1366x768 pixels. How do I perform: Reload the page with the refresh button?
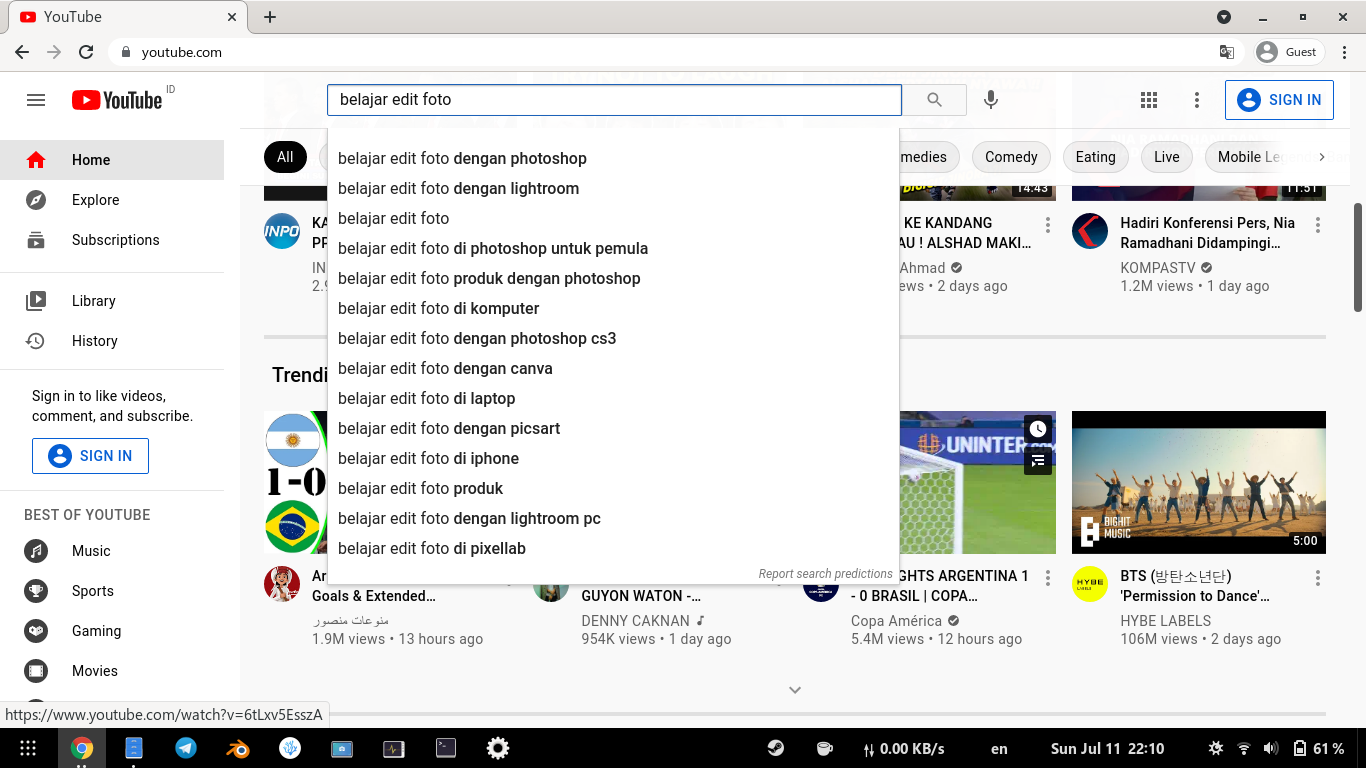tap(86, 52)
